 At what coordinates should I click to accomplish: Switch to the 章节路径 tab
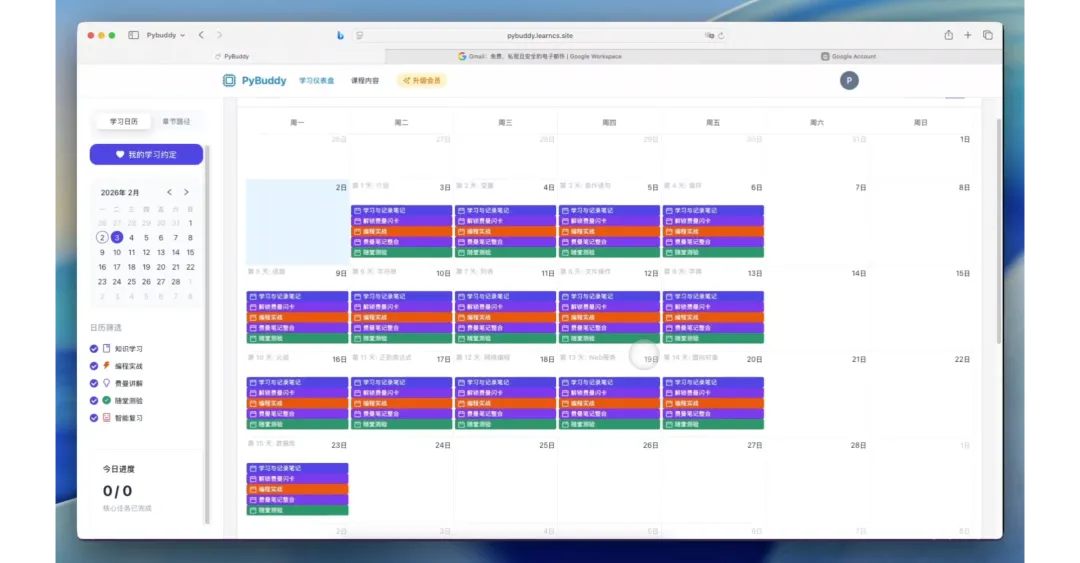coord(176,121)
